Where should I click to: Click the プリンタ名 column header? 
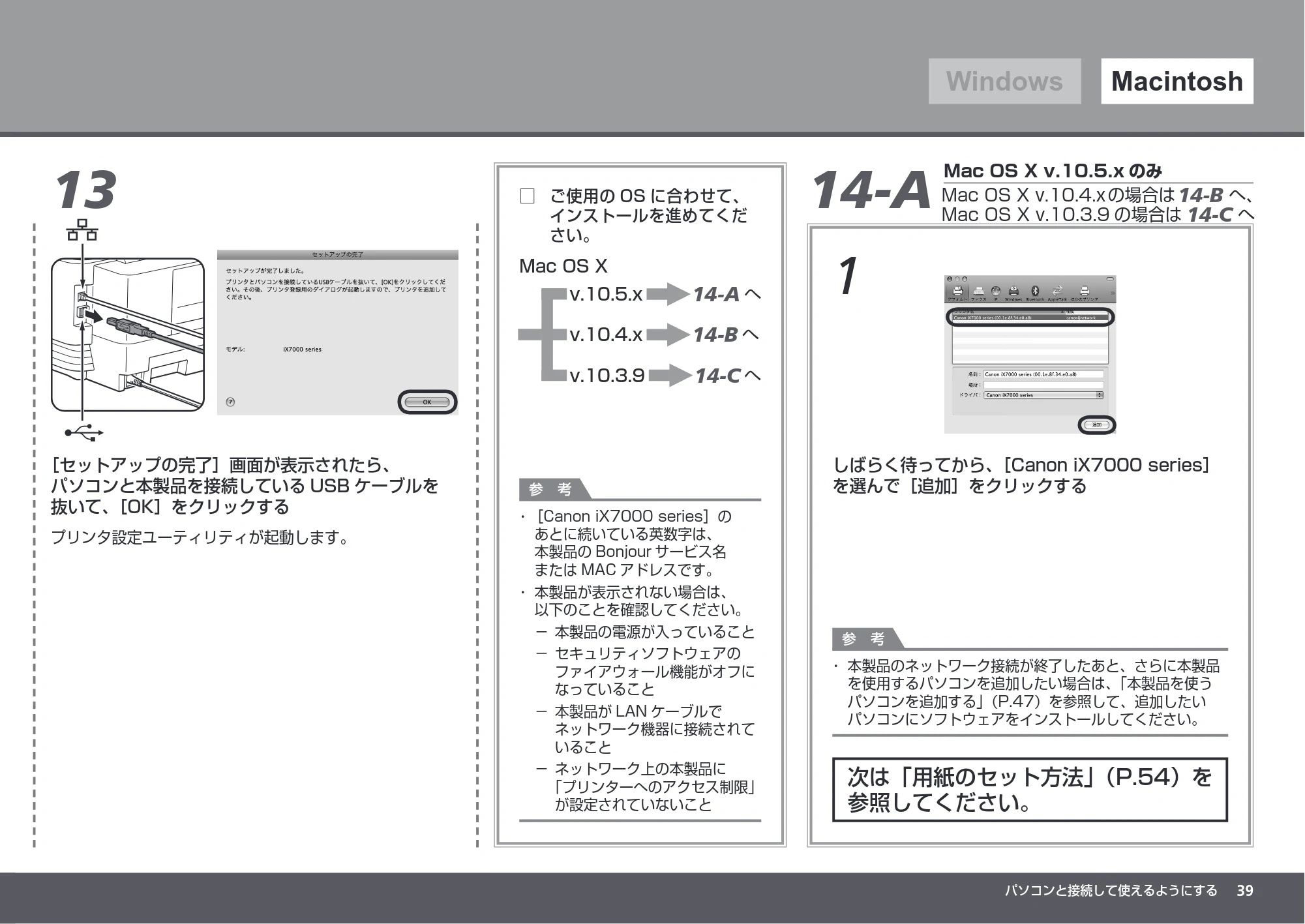tap(1008, 312)
